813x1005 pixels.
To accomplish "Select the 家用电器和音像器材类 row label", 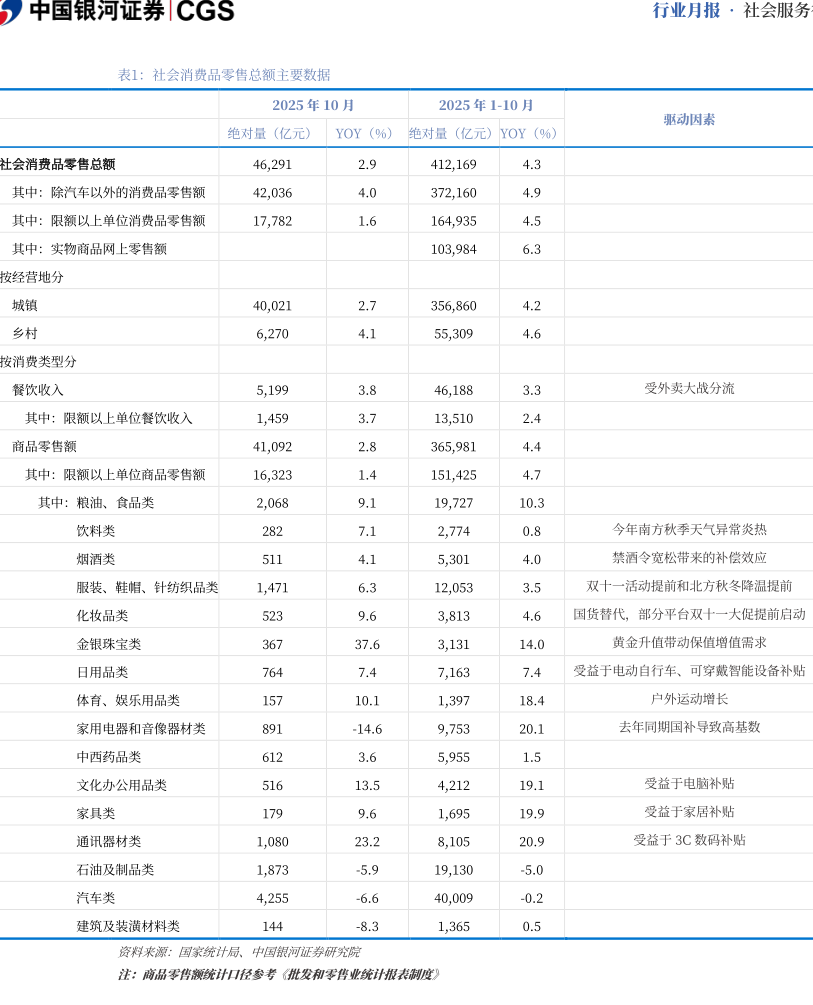I will tap(141, 729).
